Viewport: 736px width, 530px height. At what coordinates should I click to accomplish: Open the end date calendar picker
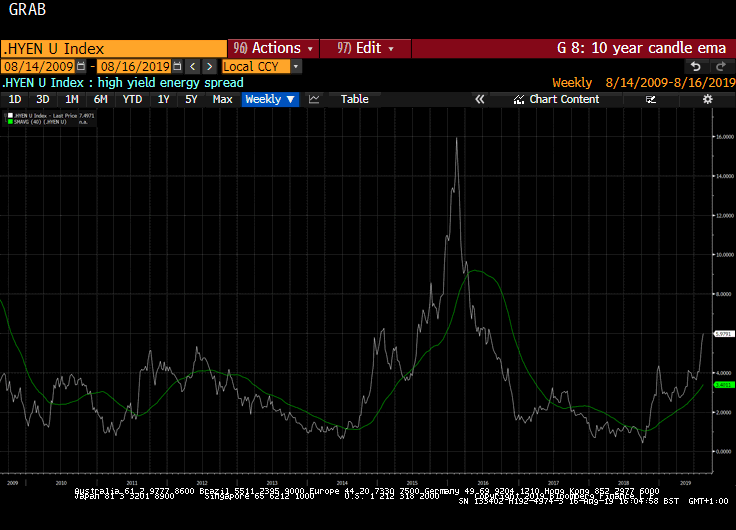coord(177,67)
